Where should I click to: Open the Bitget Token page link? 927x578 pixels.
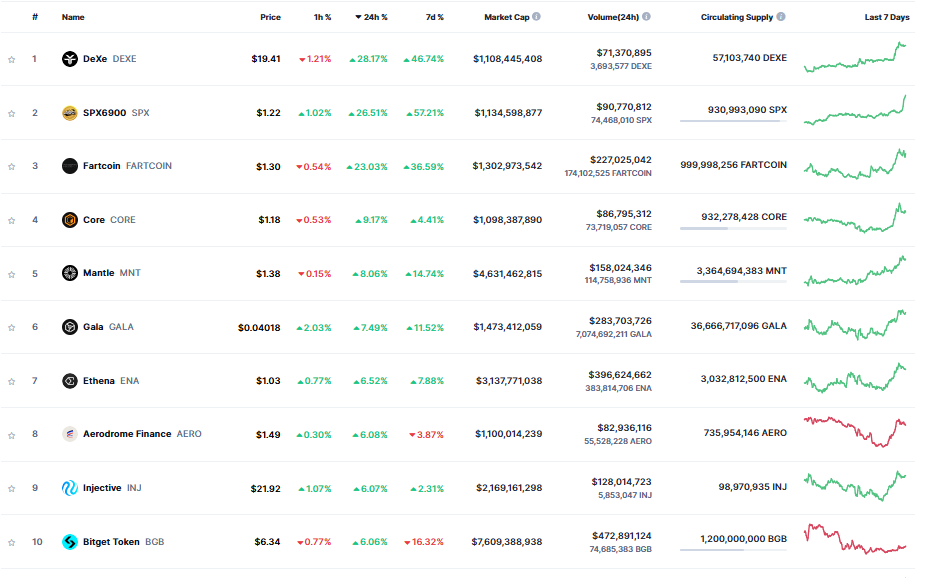click(x=124, y=542)
